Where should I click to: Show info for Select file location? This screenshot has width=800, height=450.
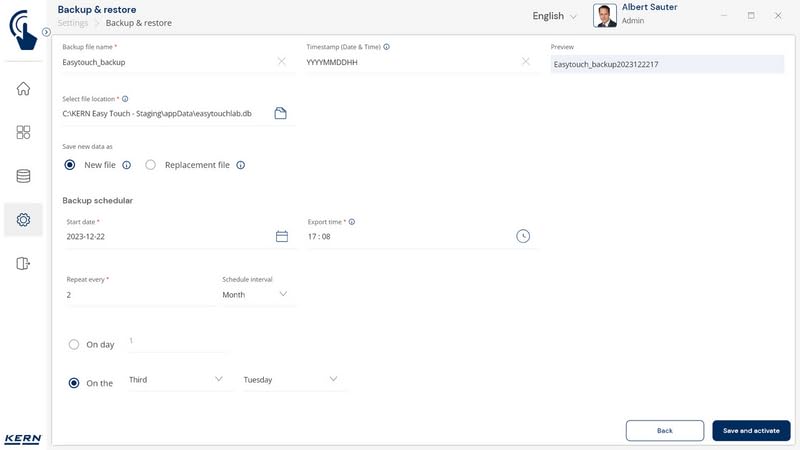click(125, 99)
